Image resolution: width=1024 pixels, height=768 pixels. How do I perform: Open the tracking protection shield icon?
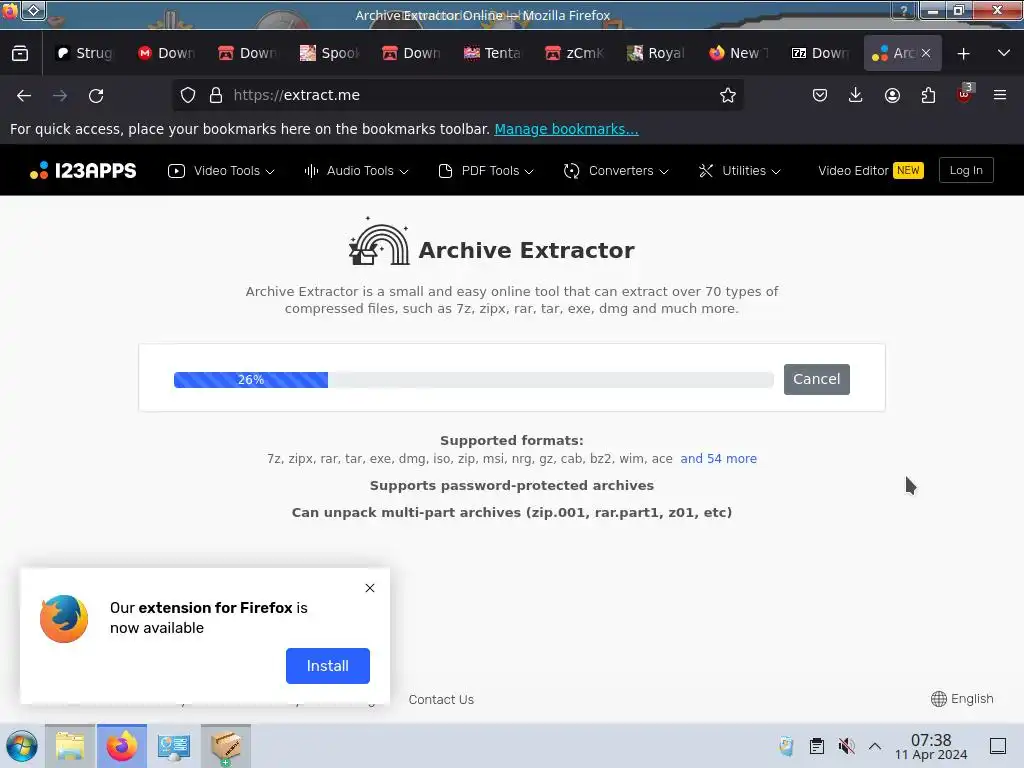tap(188, 95)
